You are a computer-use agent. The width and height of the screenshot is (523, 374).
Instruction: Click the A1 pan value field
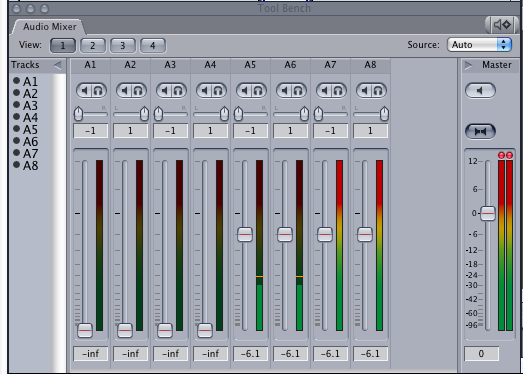pos(90,131)
